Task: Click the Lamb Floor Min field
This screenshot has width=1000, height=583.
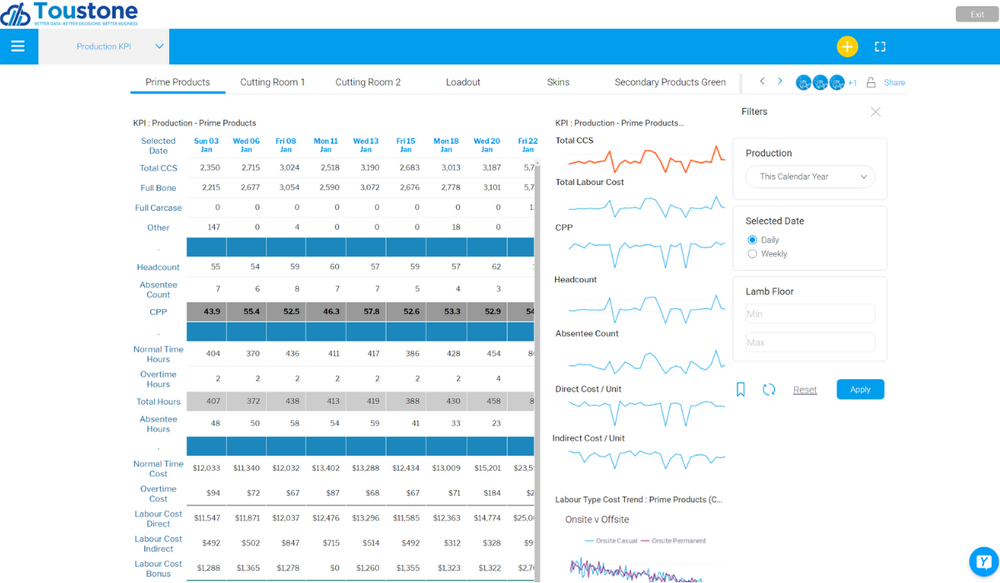Action: point(810,314)
